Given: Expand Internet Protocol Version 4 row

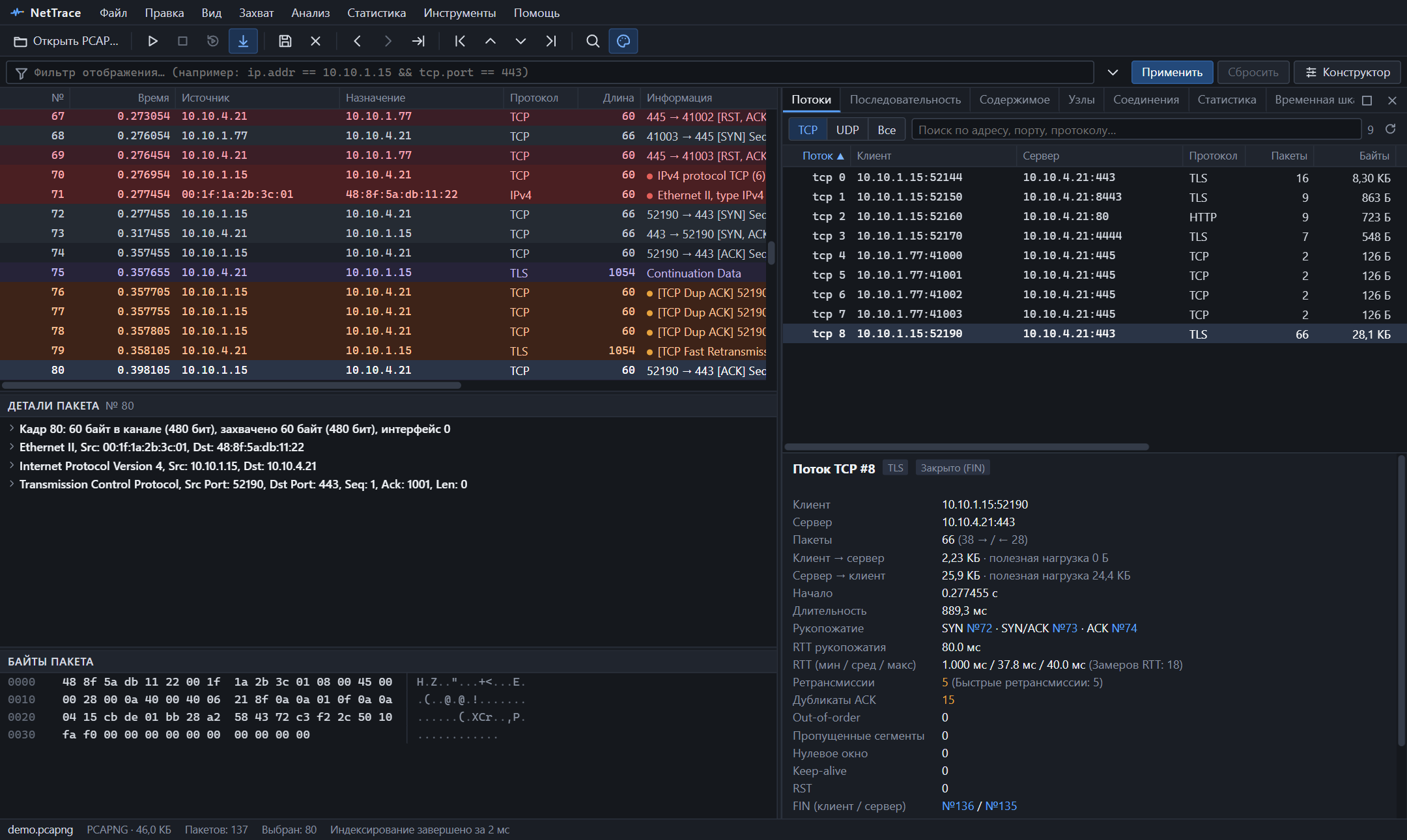Looking at the screenshot, I should point(12,466).
